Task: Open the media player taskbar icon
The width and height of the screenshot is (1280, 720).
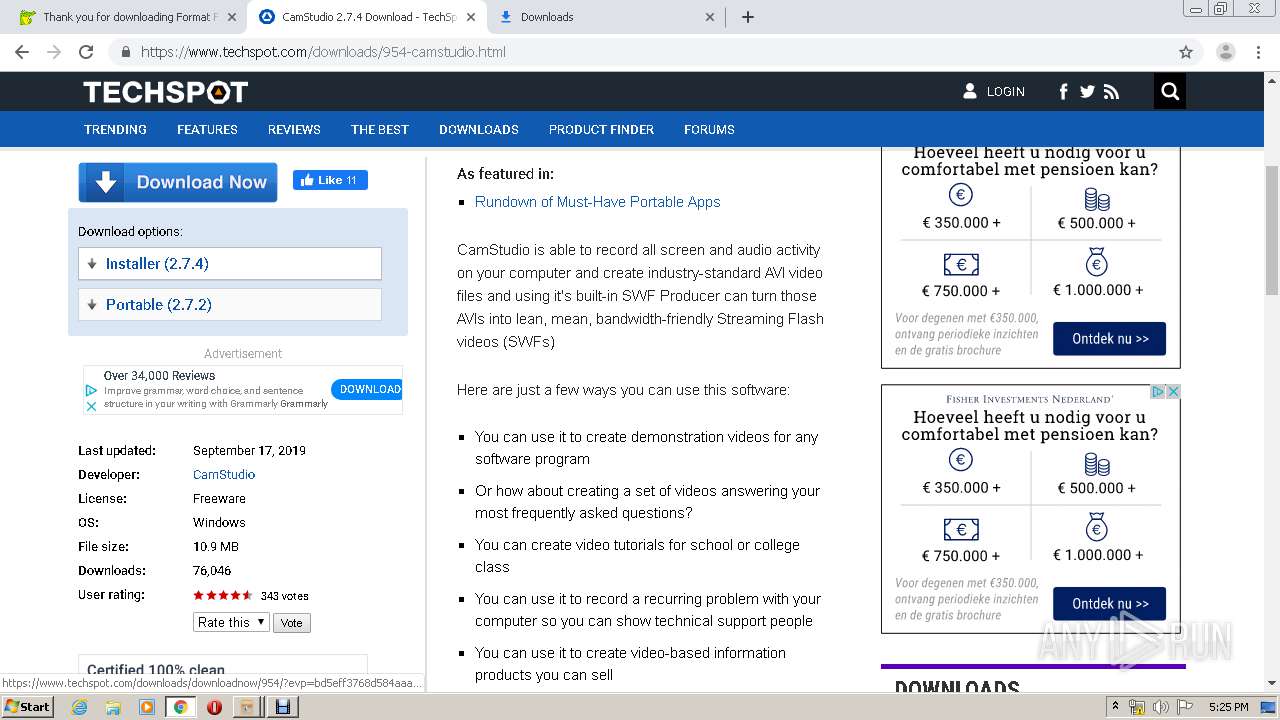Action: pos(147,707)
